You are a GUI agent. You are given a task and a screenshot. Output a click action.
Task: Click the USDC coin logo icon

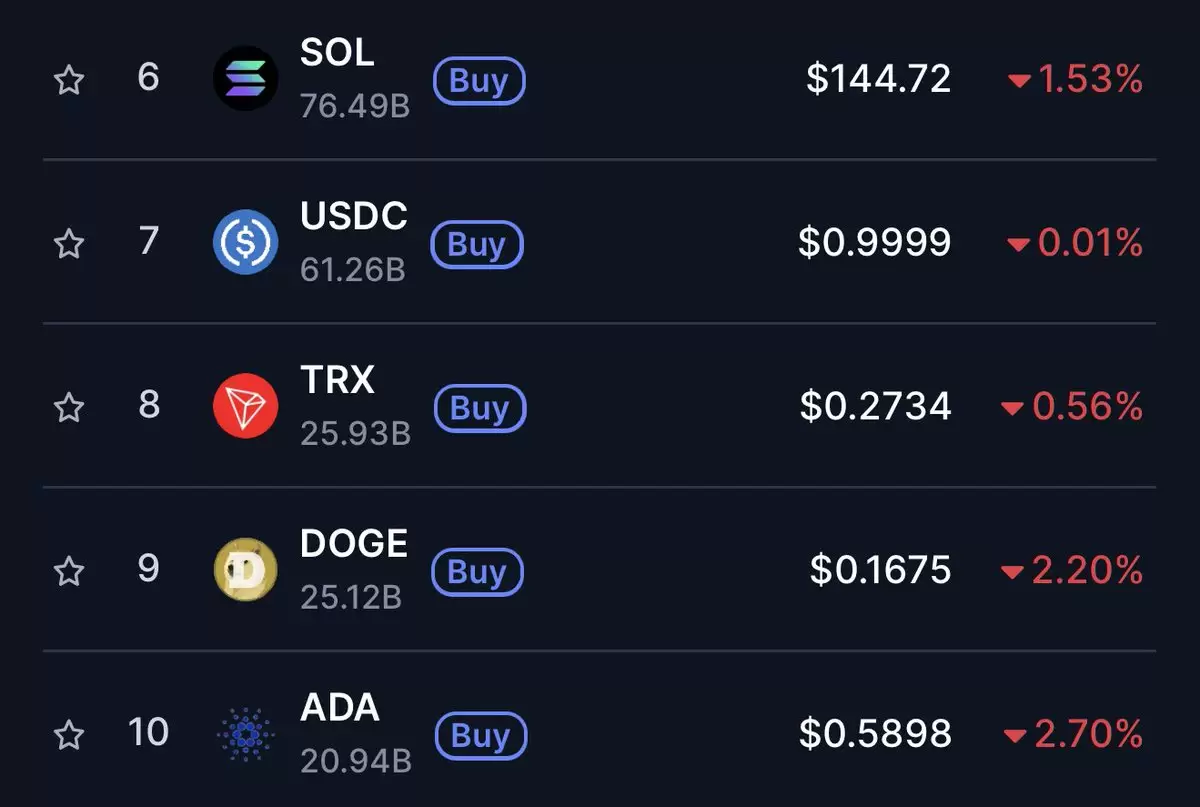click(x=245, y=242)
